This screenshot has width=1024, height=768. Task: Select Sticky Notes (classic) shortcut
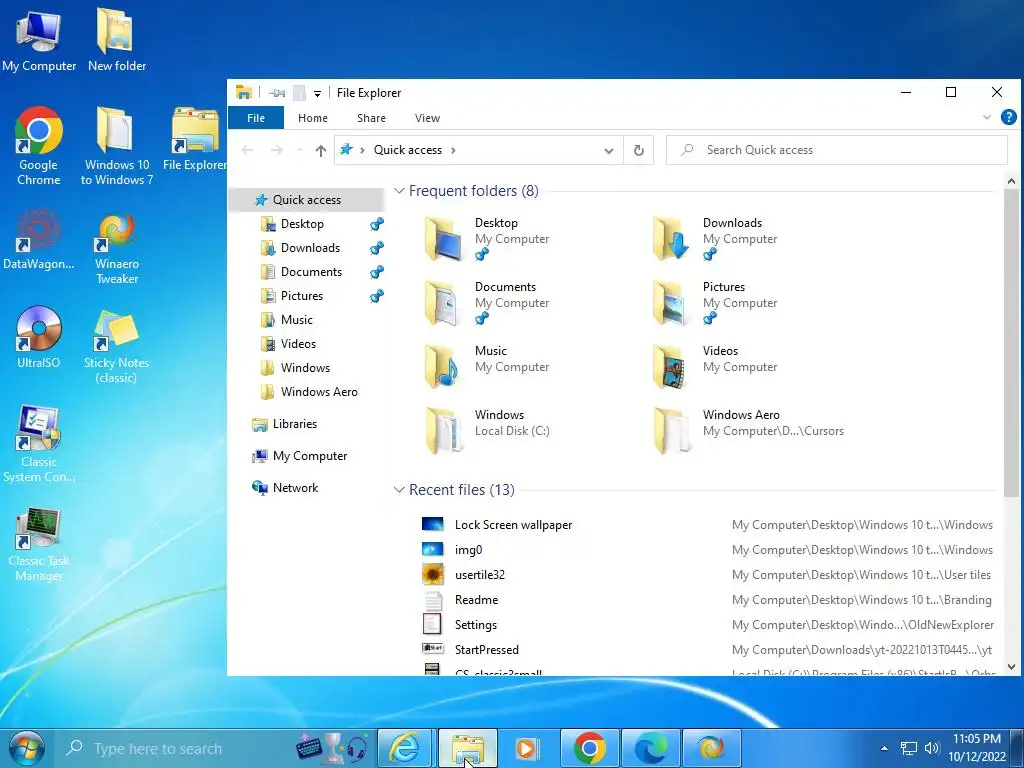[117, 346]
